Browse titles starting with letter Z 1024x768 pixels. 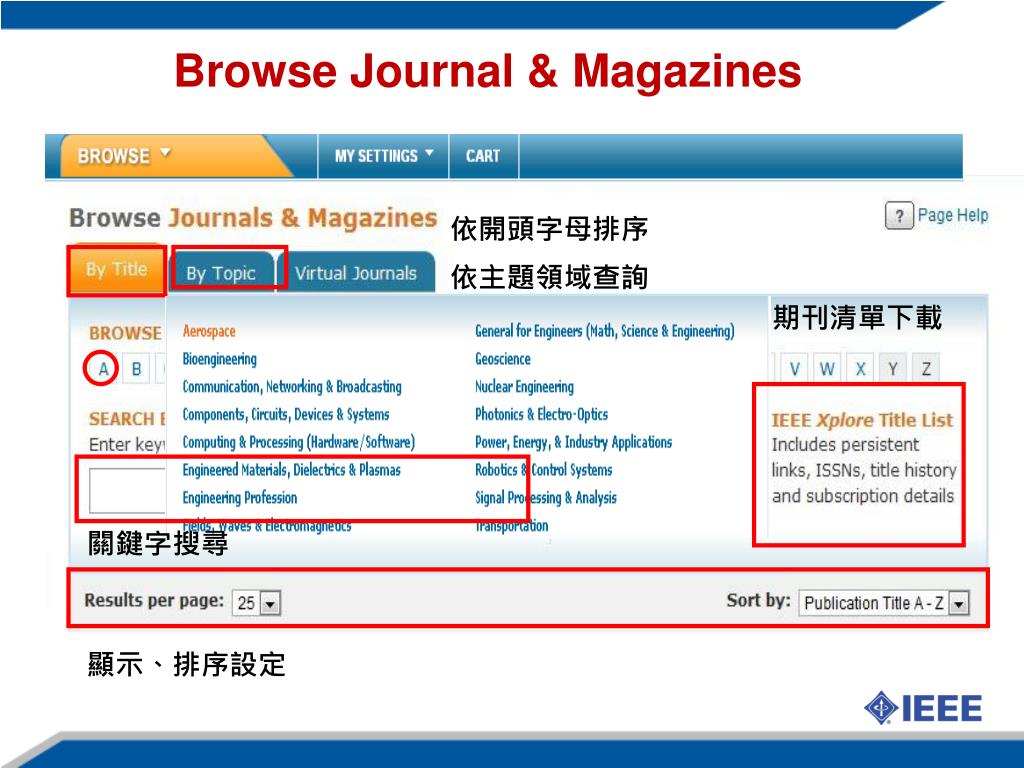(926, 369)
